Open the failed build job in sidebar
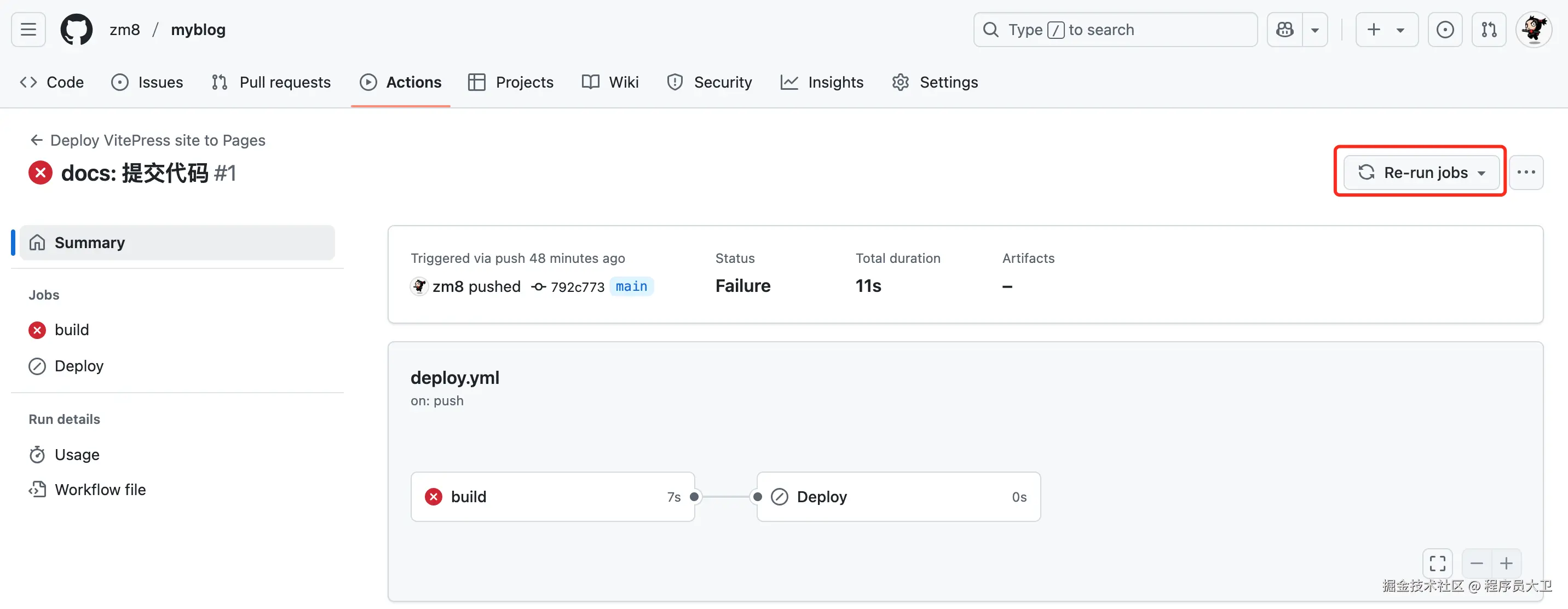Viewport: 1568px width, 609px height. (72, 330)
